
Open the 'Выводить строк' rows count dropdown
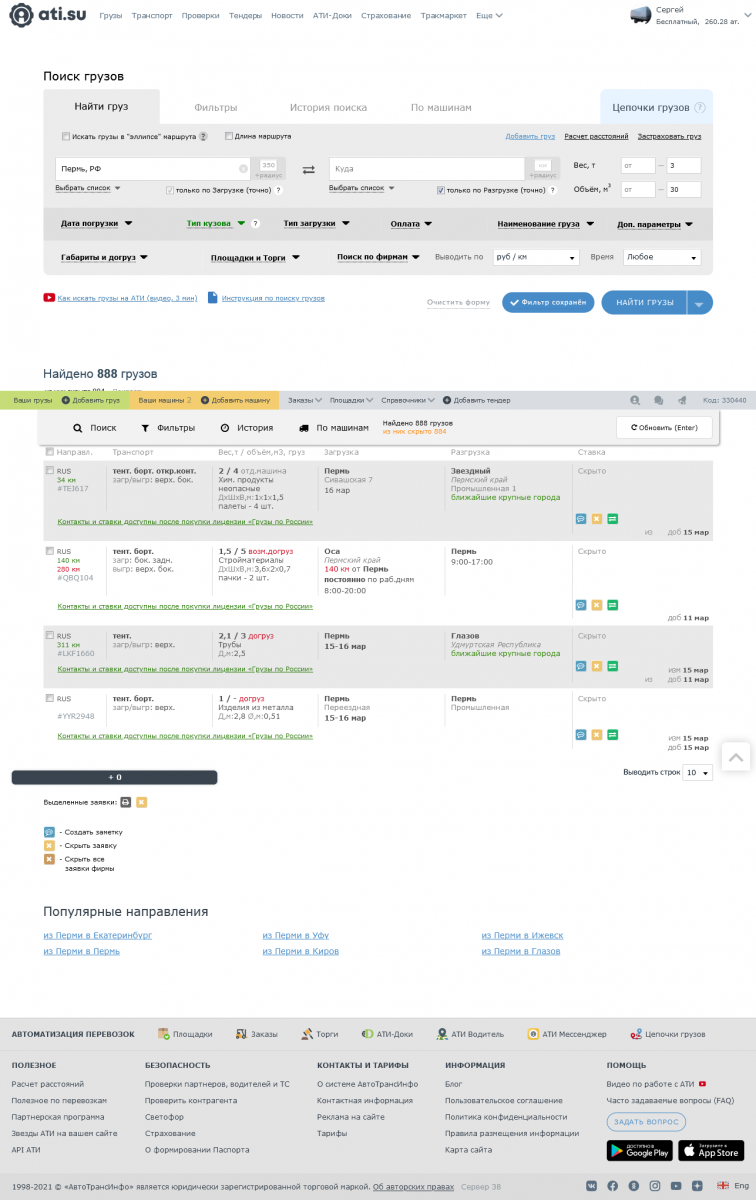pos(697,773)
